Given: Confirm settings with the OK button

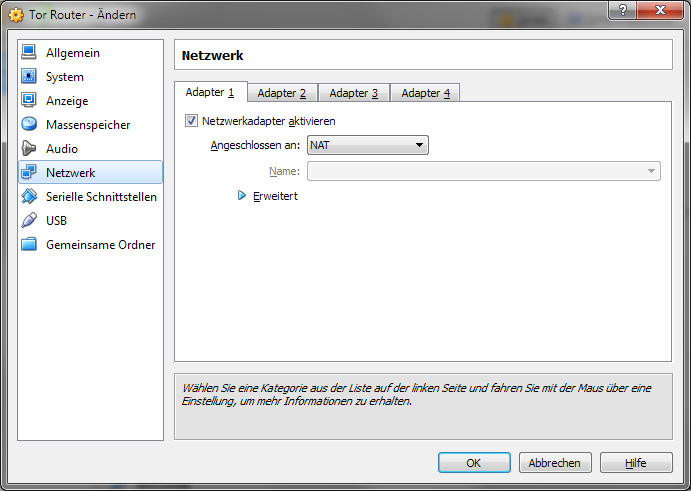Looking at the screenshot, I should click(474, 463).
